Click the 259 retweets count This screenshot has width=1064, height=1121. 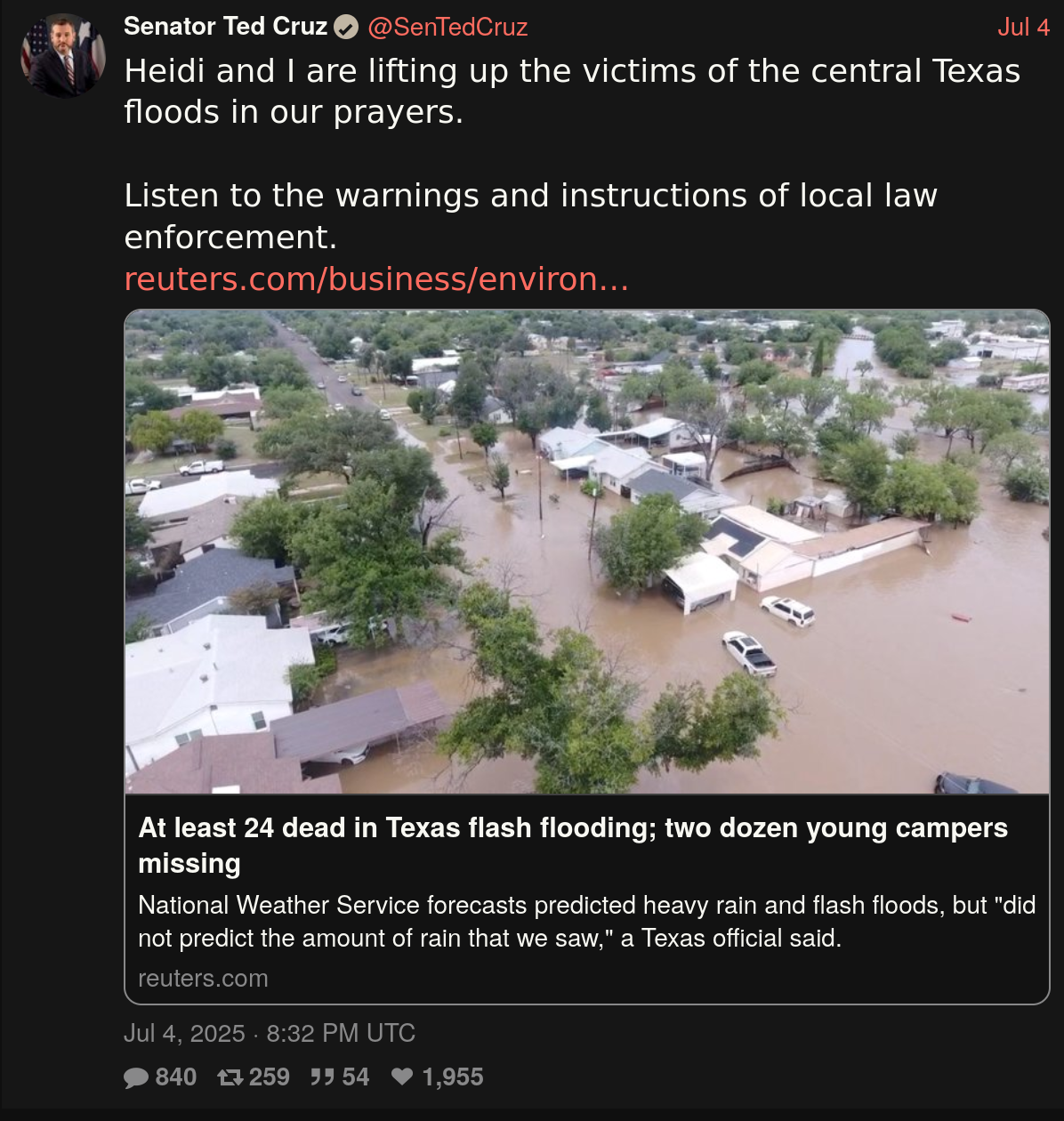tap(270, 1077)
